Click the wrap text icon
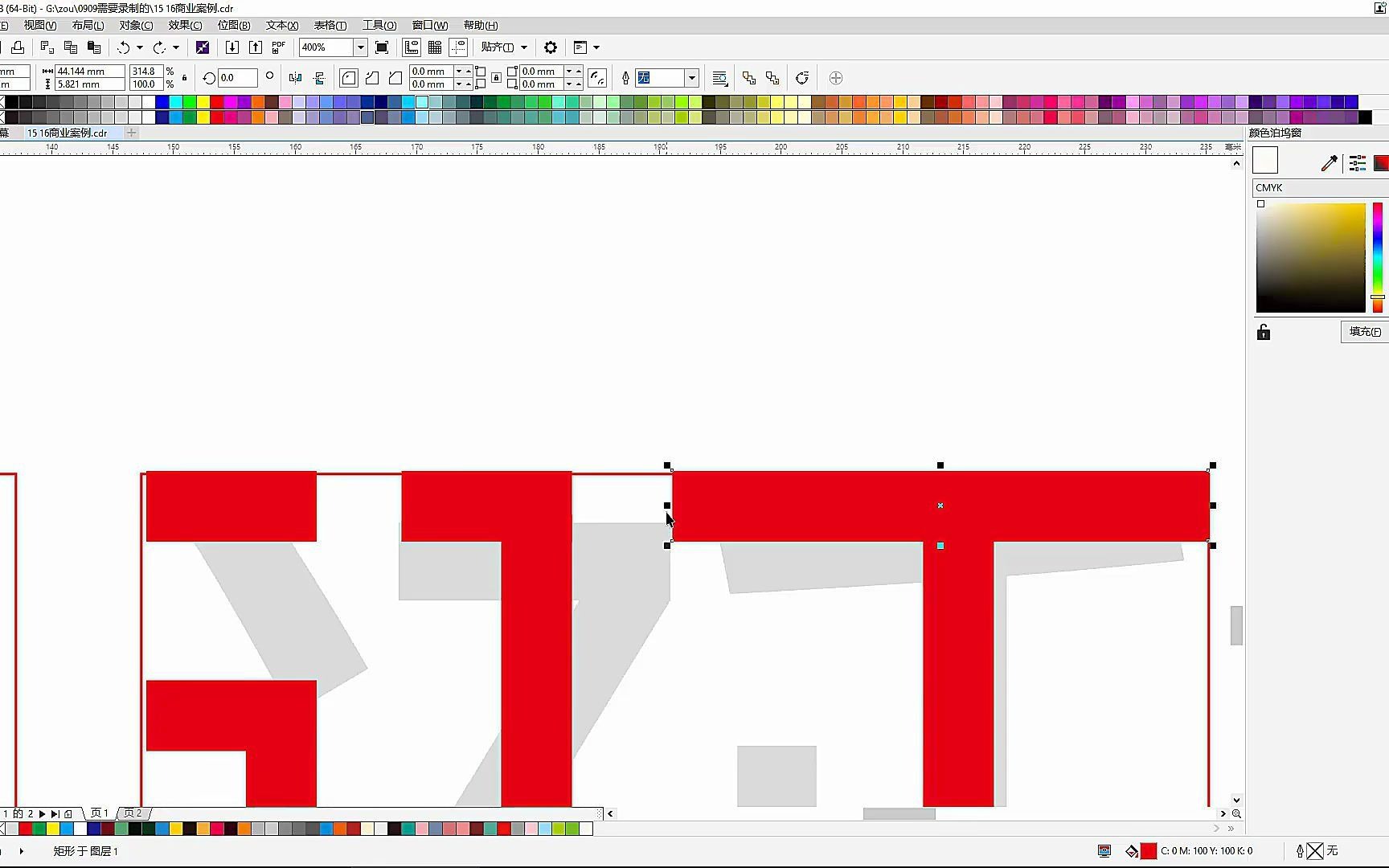This screenshot has height=868, width=1389. 720,78
